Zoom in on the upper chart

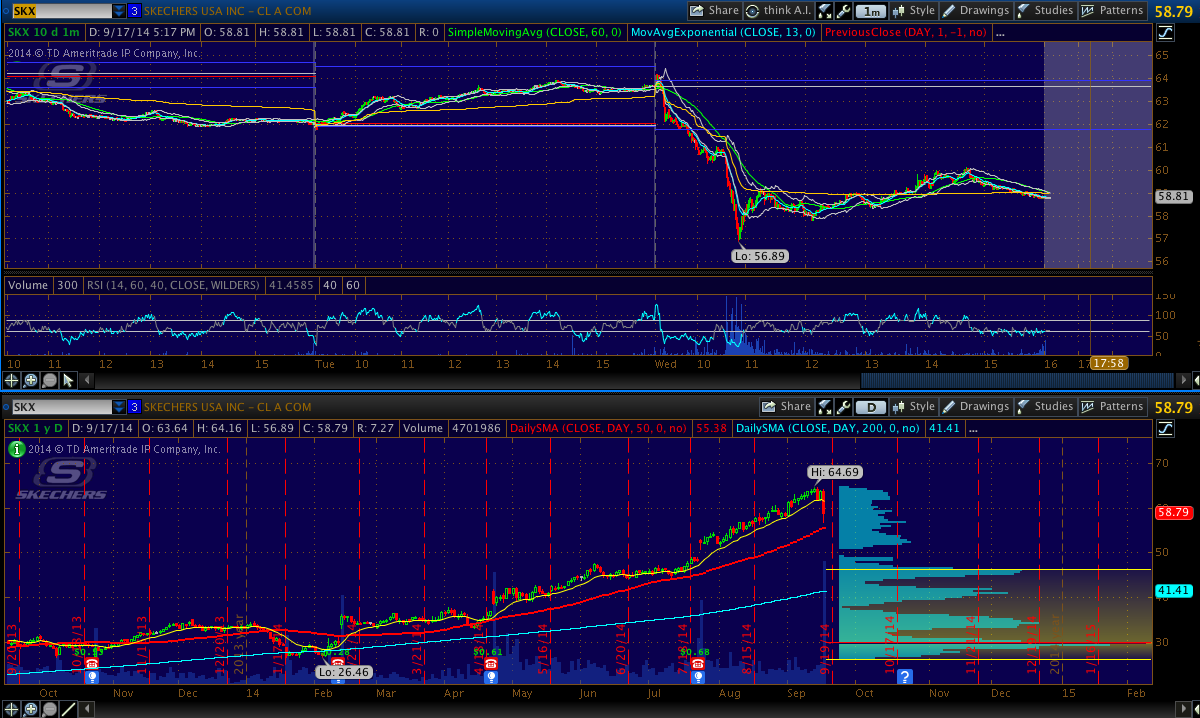[29, 380]
